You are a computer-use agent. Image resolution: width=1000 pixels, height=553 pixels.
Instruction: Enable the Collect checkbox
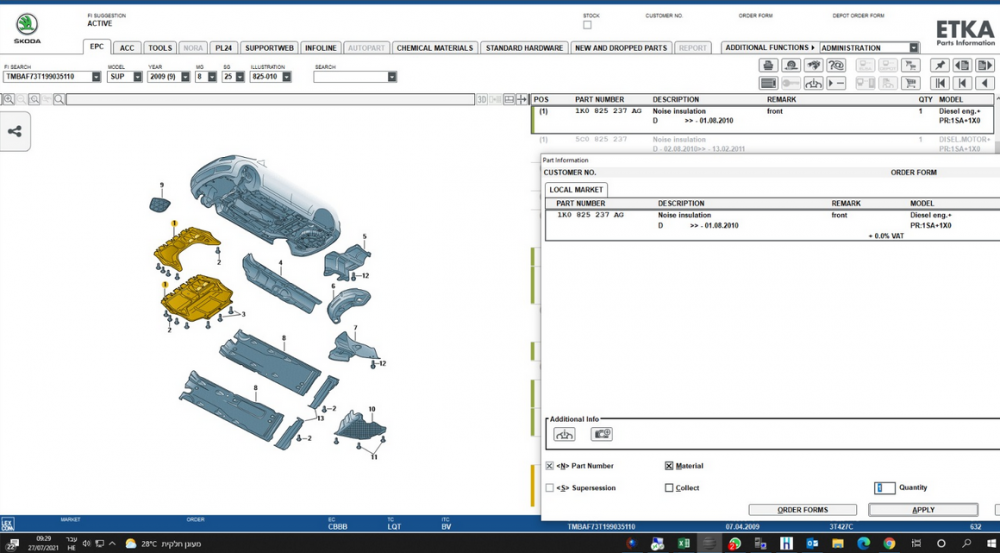pyautogui.click(x=669, y=488)
